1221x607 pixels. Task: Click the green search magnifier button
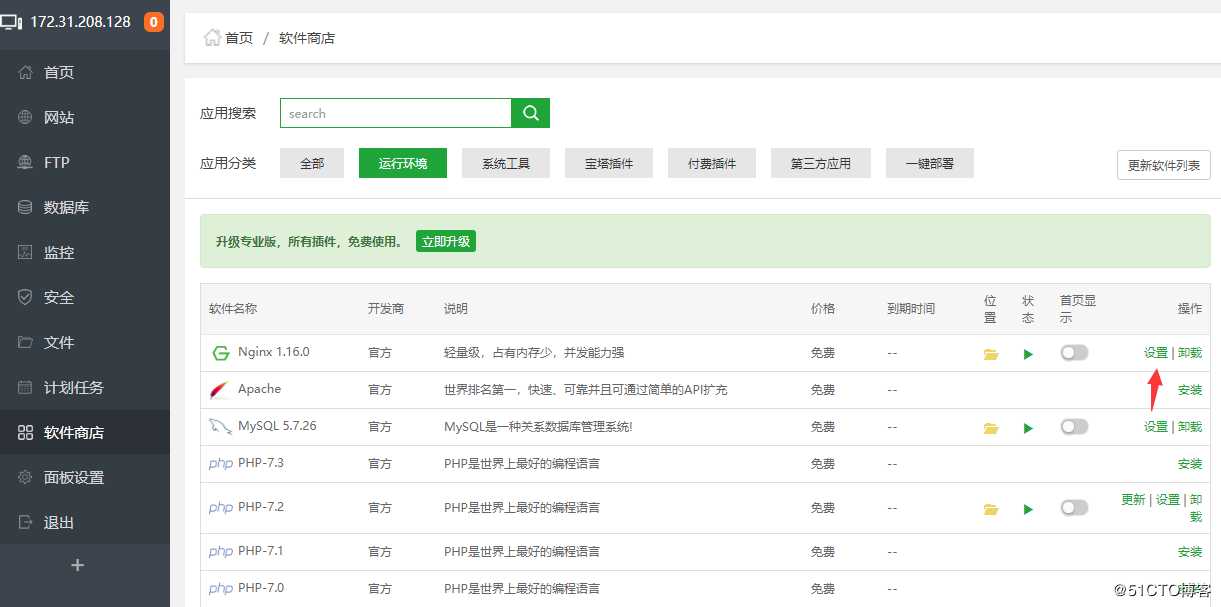(531, 113)
